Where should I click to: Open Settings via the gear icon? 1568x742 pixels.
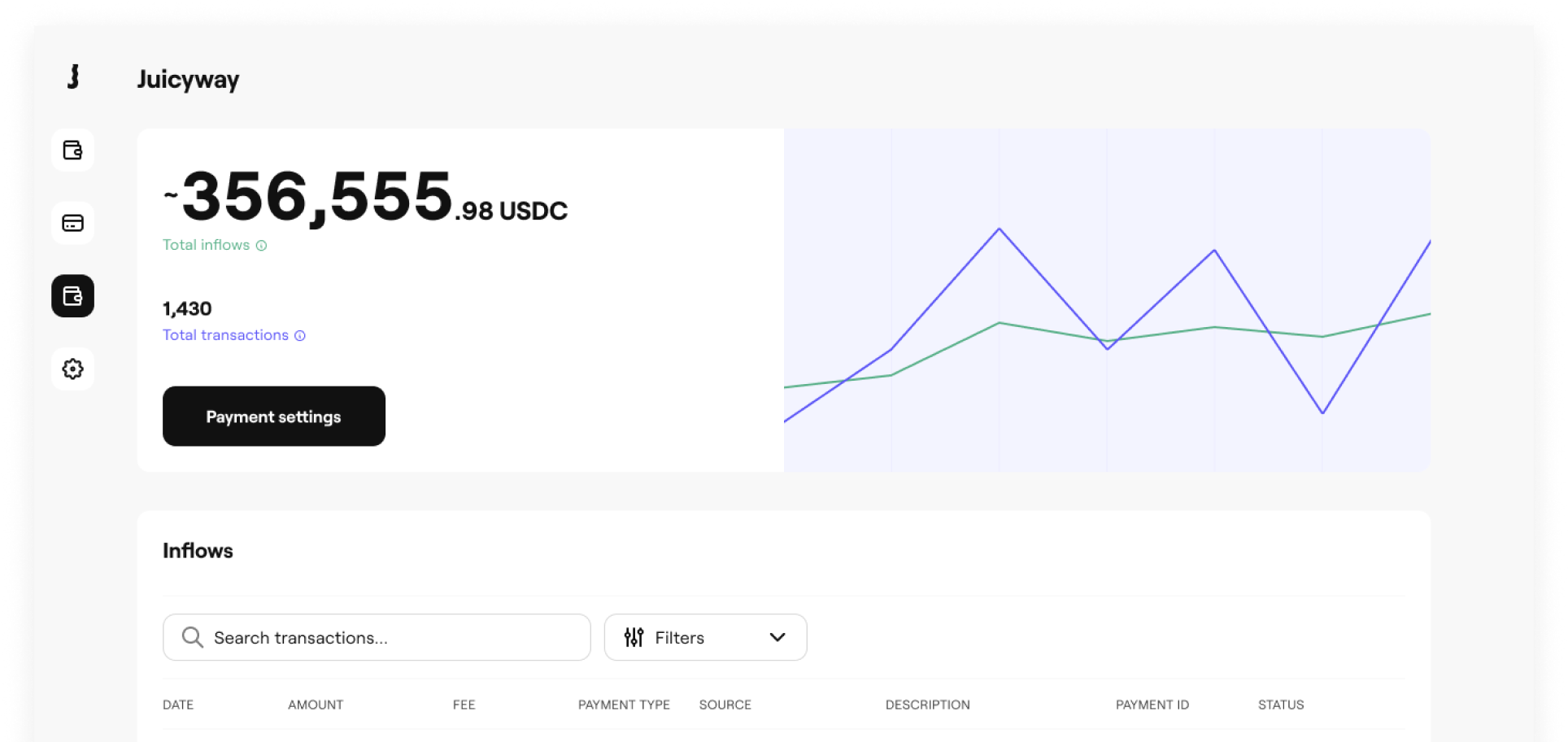(72, 369)
